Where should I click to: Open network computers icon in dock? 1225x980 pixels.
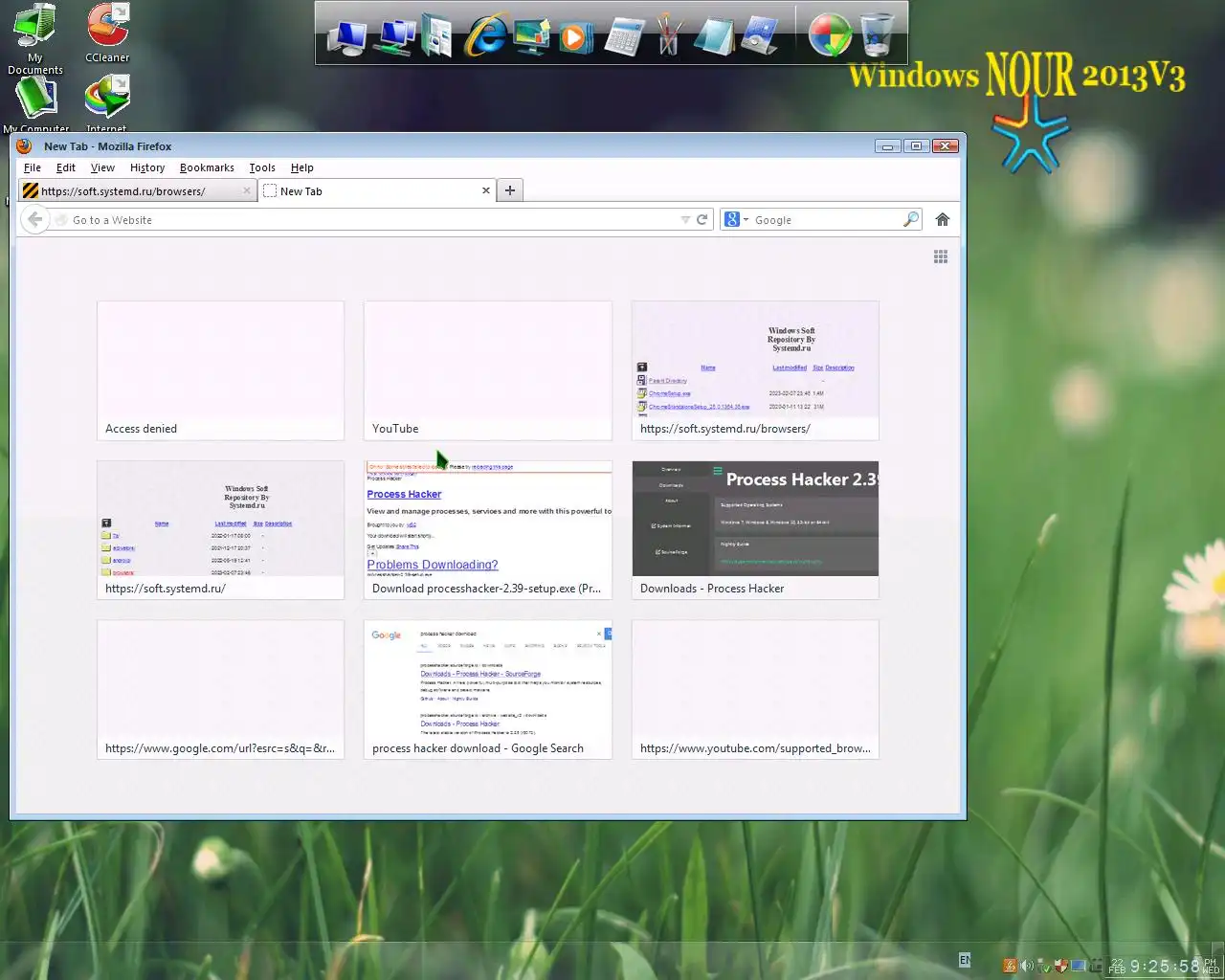(393, 36)
